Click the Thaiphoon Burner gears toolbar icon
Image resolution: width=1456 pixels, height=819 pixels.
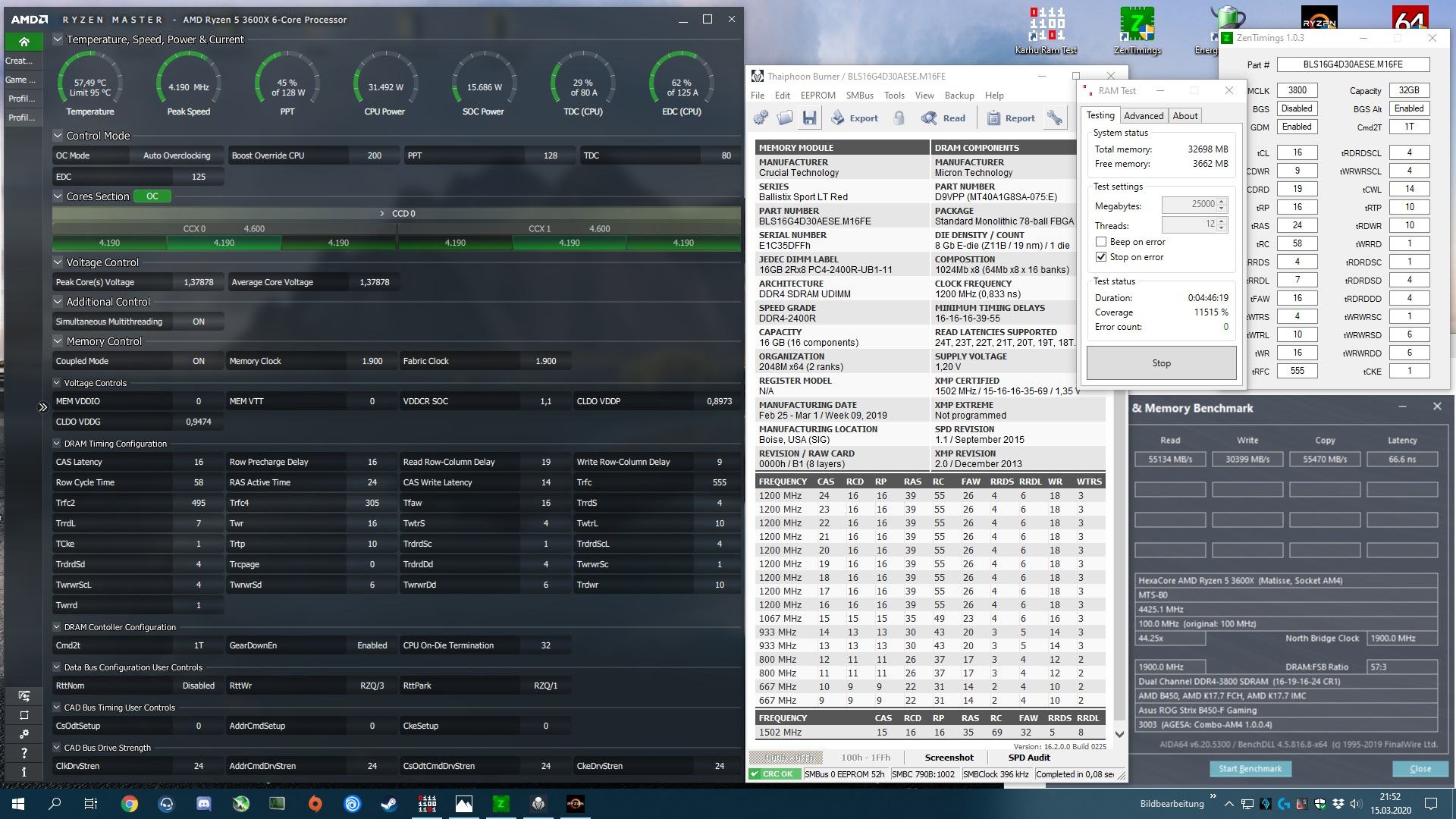pyautogui.click(x=761, y=118)
